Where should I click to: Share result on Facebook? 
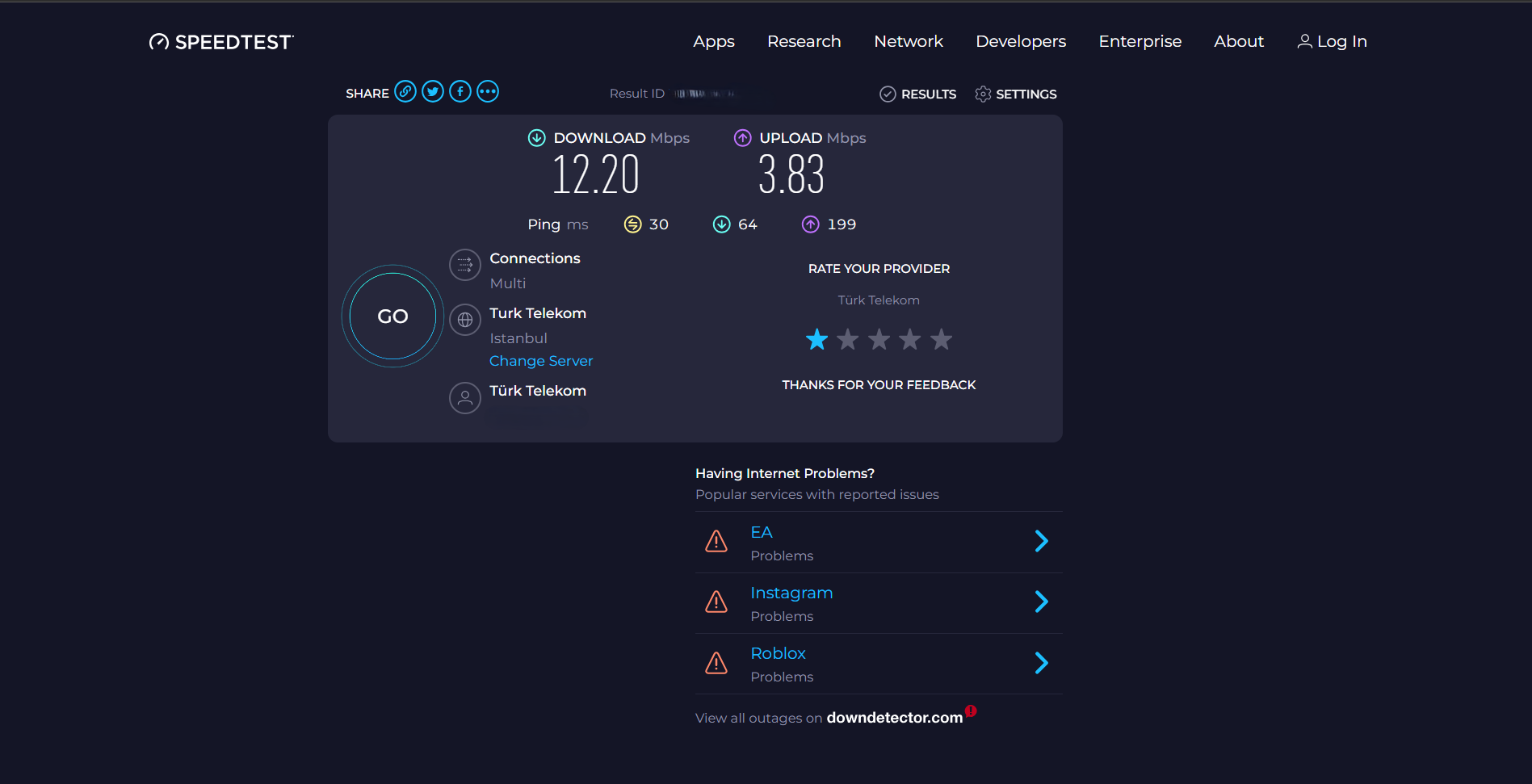(x=460, y=92)
